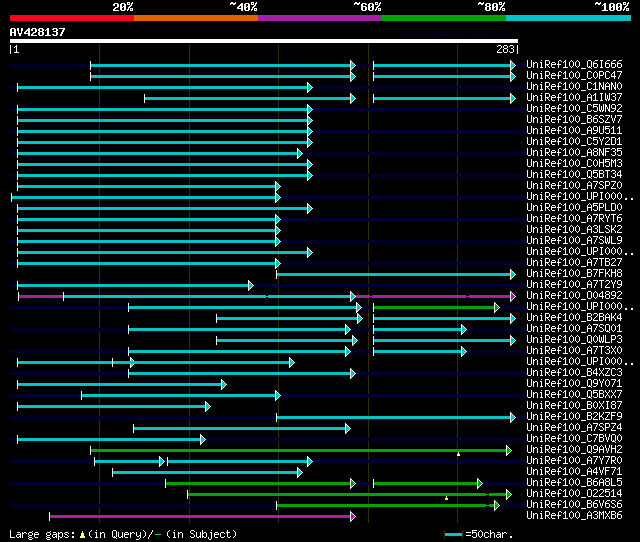Click the UniRef100_Q04892 hit name
Screen dimensions: 640x542
[x=574, y=296]
